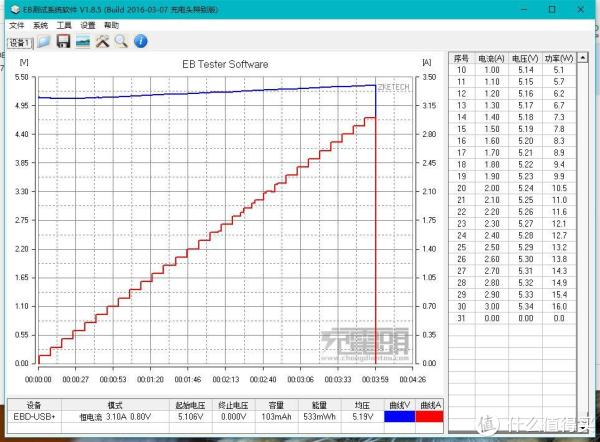Click the 设备1 device button
The image size is (600, 442).
pyautogui.click(x=20, y=43)
